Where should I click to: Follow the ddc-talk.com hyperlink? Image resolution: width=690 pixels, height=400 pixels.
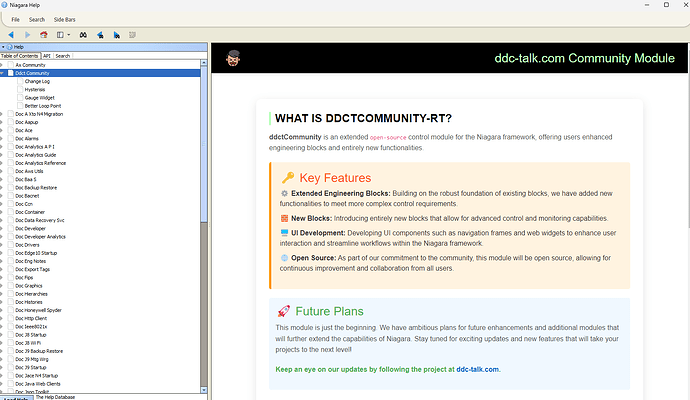pyautogui.click(x=477, y=369)
